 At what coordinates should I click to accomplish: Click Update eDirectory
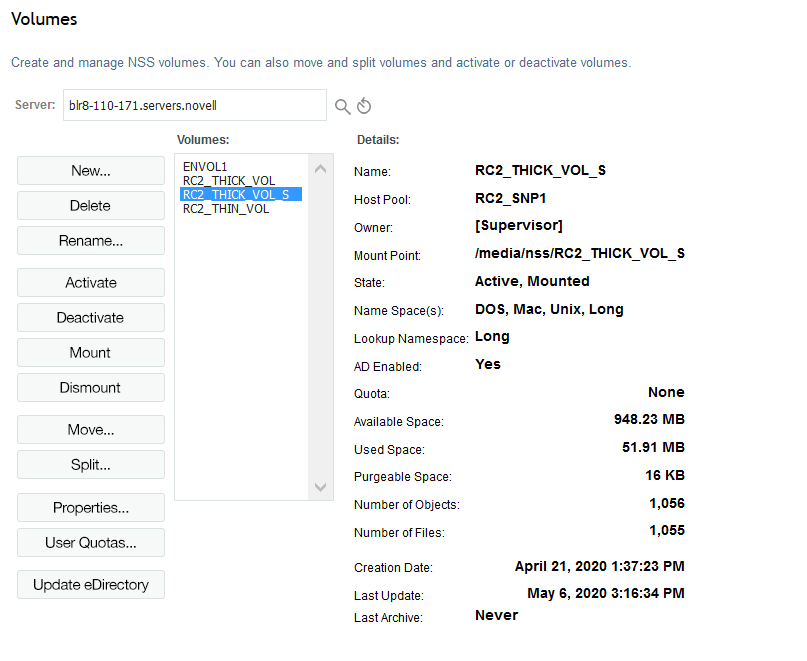pos(90,584)
